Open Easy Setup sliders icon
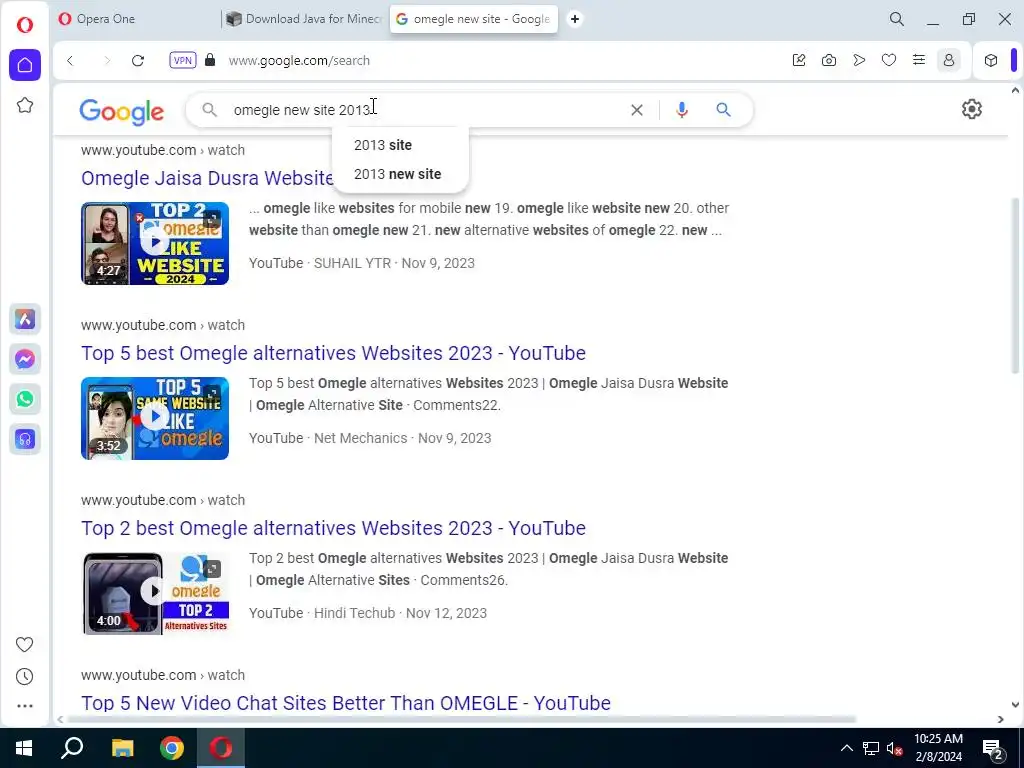 [919, 61]
